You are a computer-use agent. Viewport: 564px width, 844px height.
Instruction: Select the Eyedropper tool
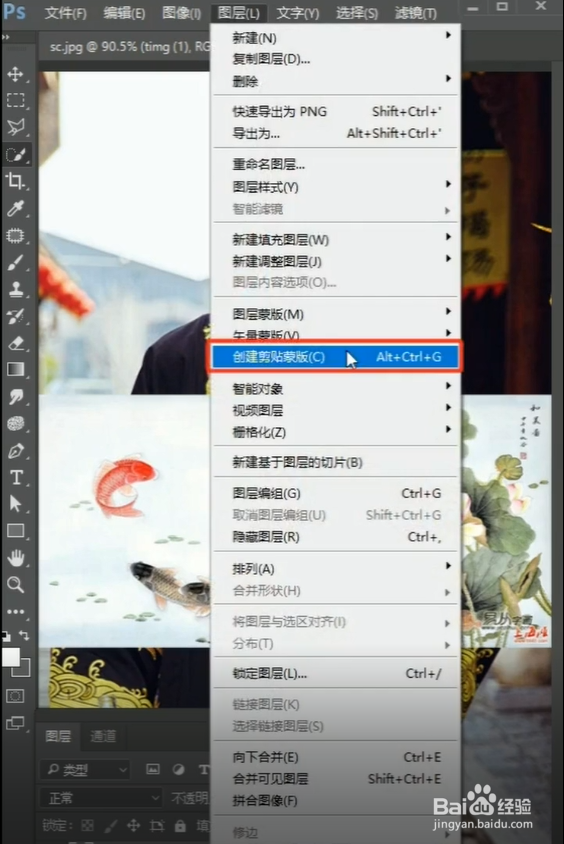[15, 208]
